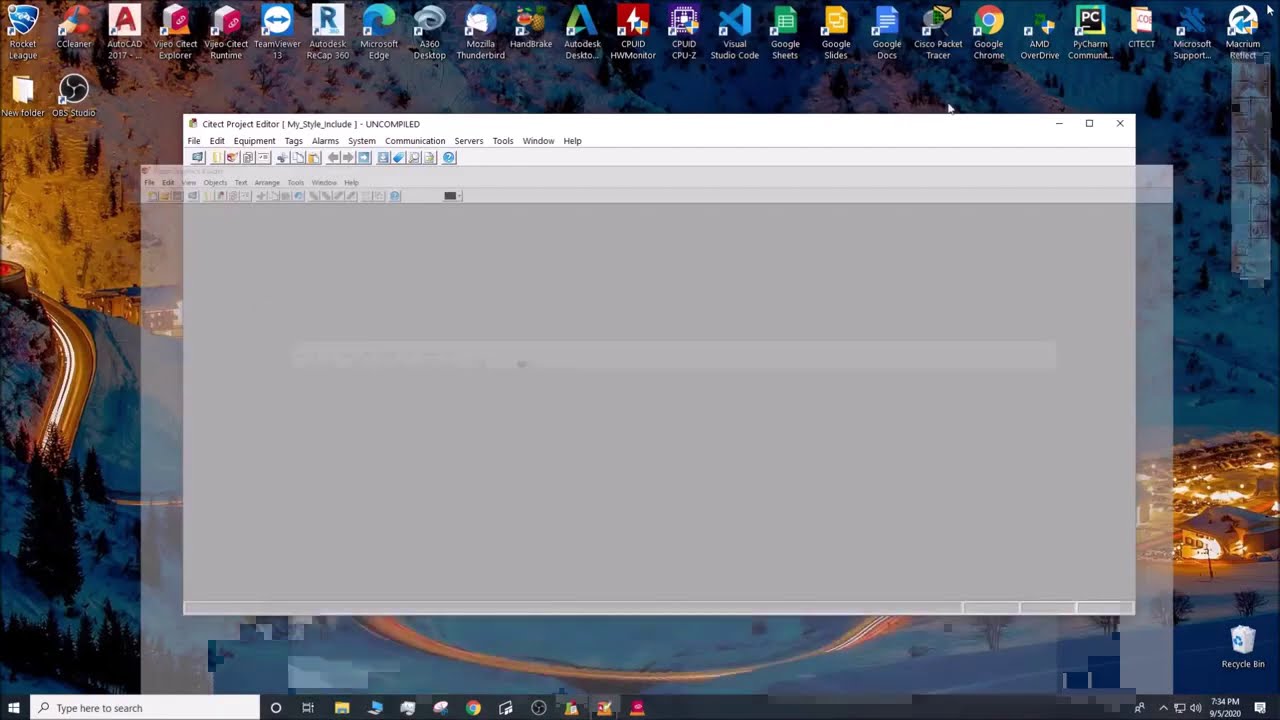This screenshot has width=1280, height=720.
Task: Select the AMD OverDrive desktop shortcut
Action: (1039, 32)
